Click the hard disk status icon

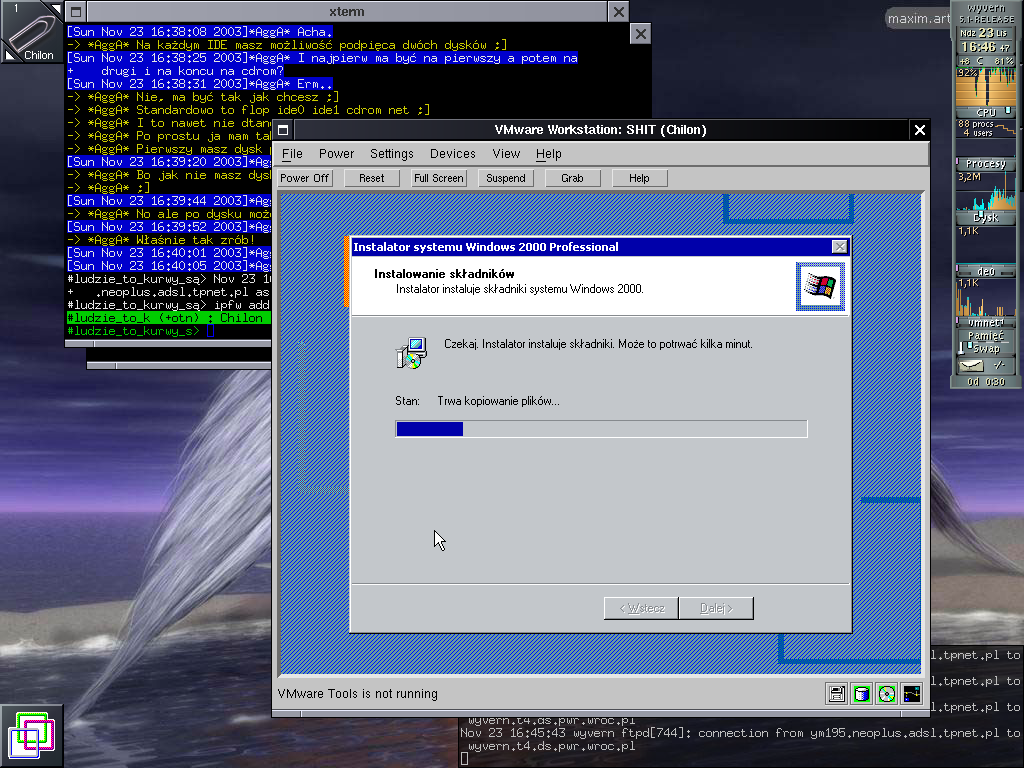pyautogui.click(x=861, y=693)
